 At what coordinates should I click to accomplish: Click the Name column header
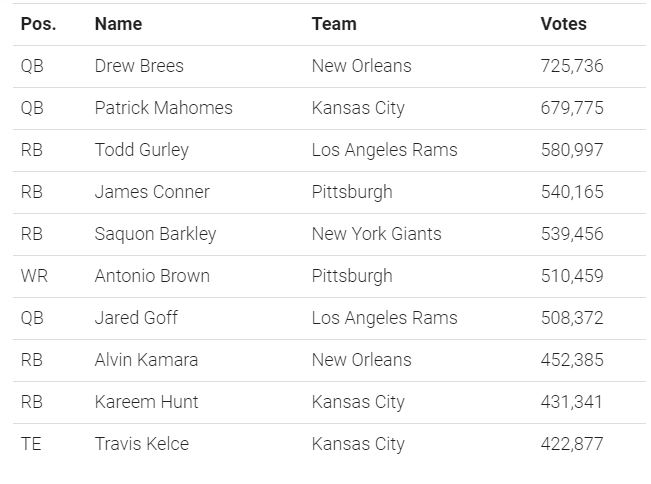[118, 24]
